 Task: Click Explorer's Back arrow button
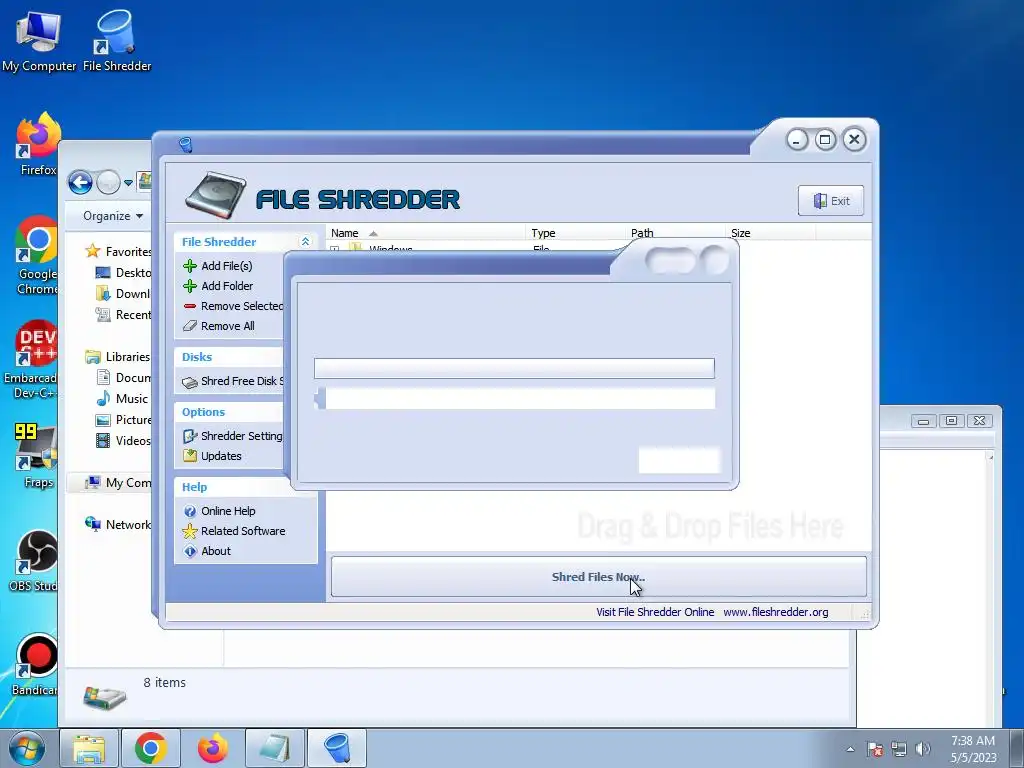pos(80,182)
